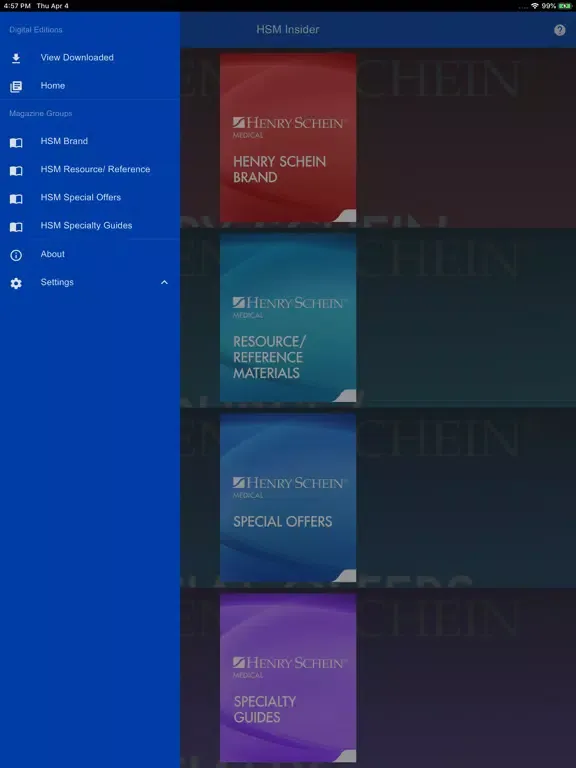This screenshot has width=576, height=768.
Task: Click the Magazine Groups section heading
Action: click(41, 114)
